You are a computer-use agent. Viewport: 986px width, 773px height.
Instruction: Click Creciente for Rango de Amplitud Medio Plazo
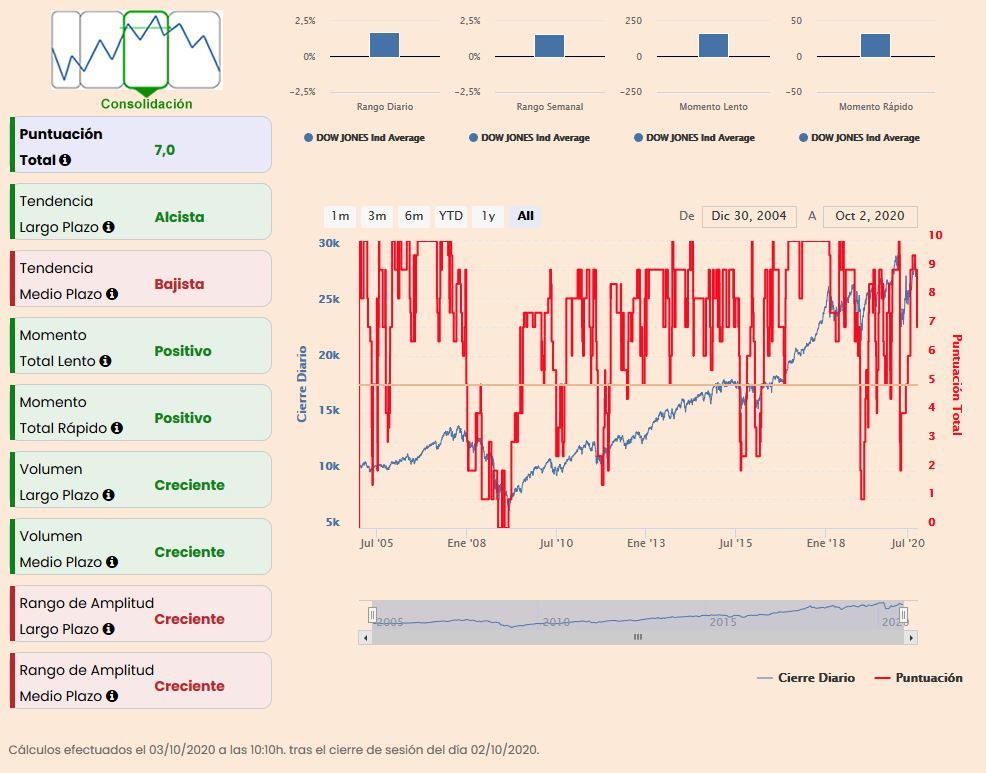[x=189, y=686]
